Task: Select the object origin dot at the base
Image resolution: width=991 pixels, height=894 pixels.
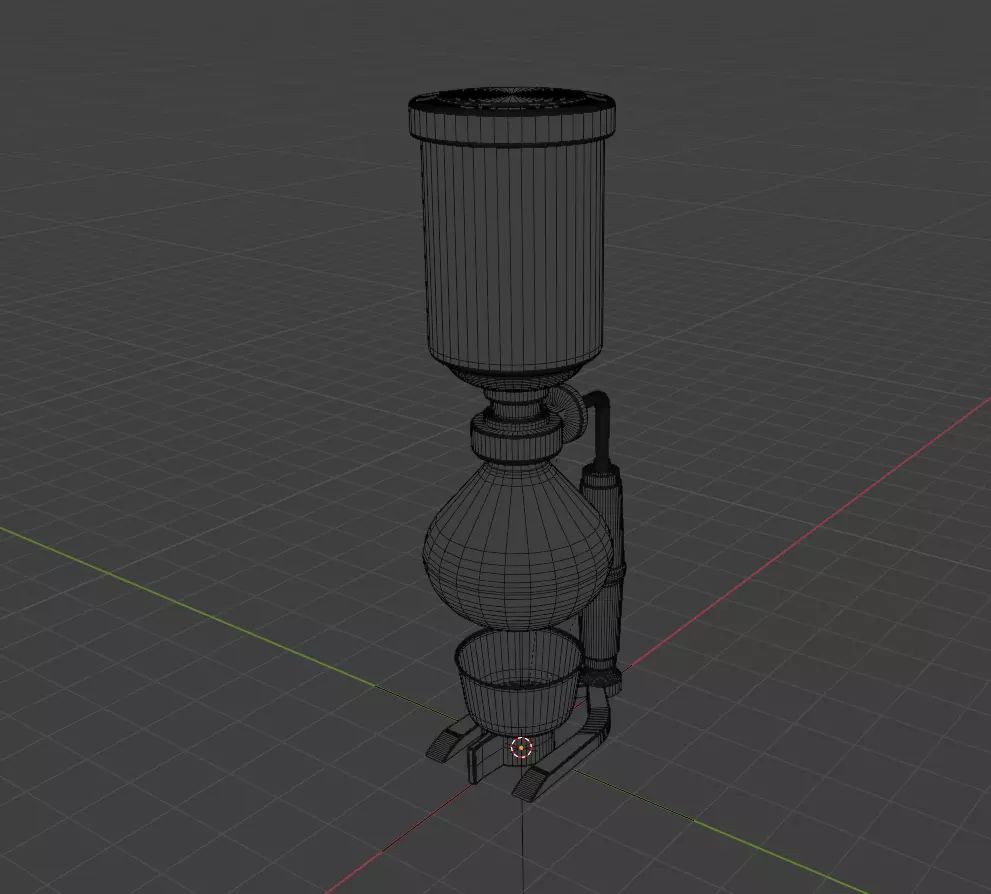Action: coord(521,747)
